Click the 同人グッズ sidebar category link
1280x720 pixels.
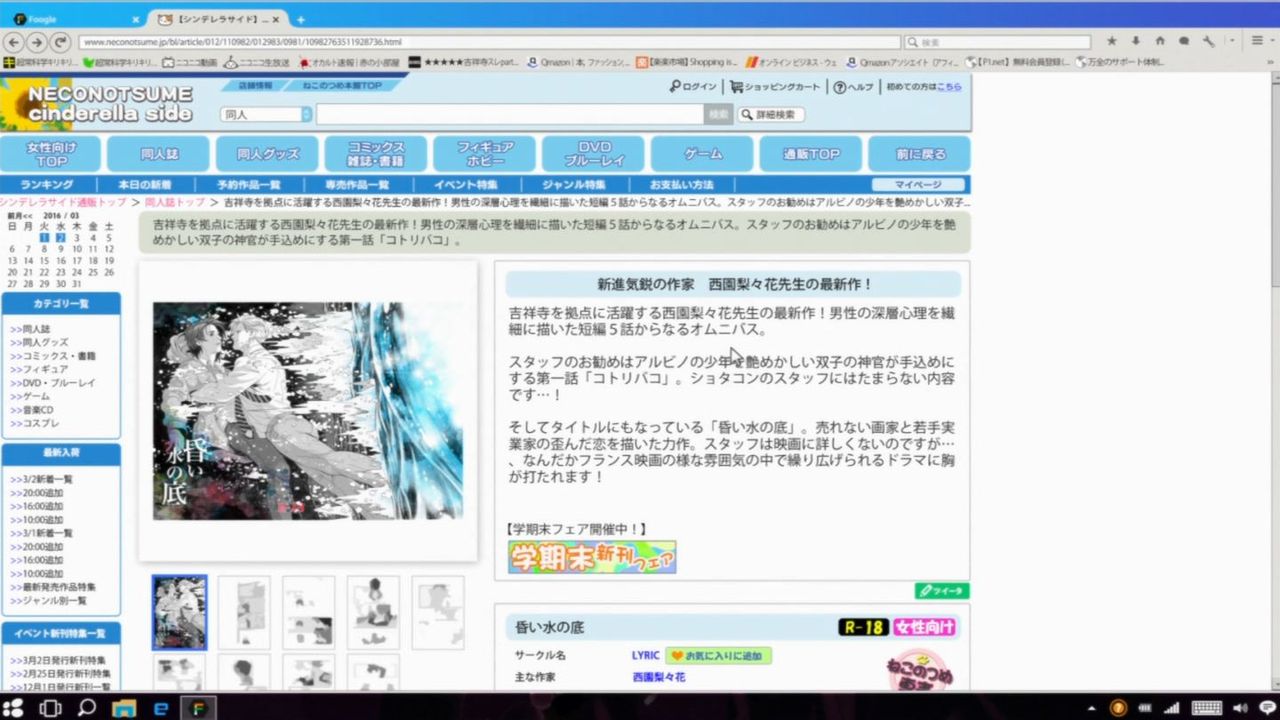45,343
